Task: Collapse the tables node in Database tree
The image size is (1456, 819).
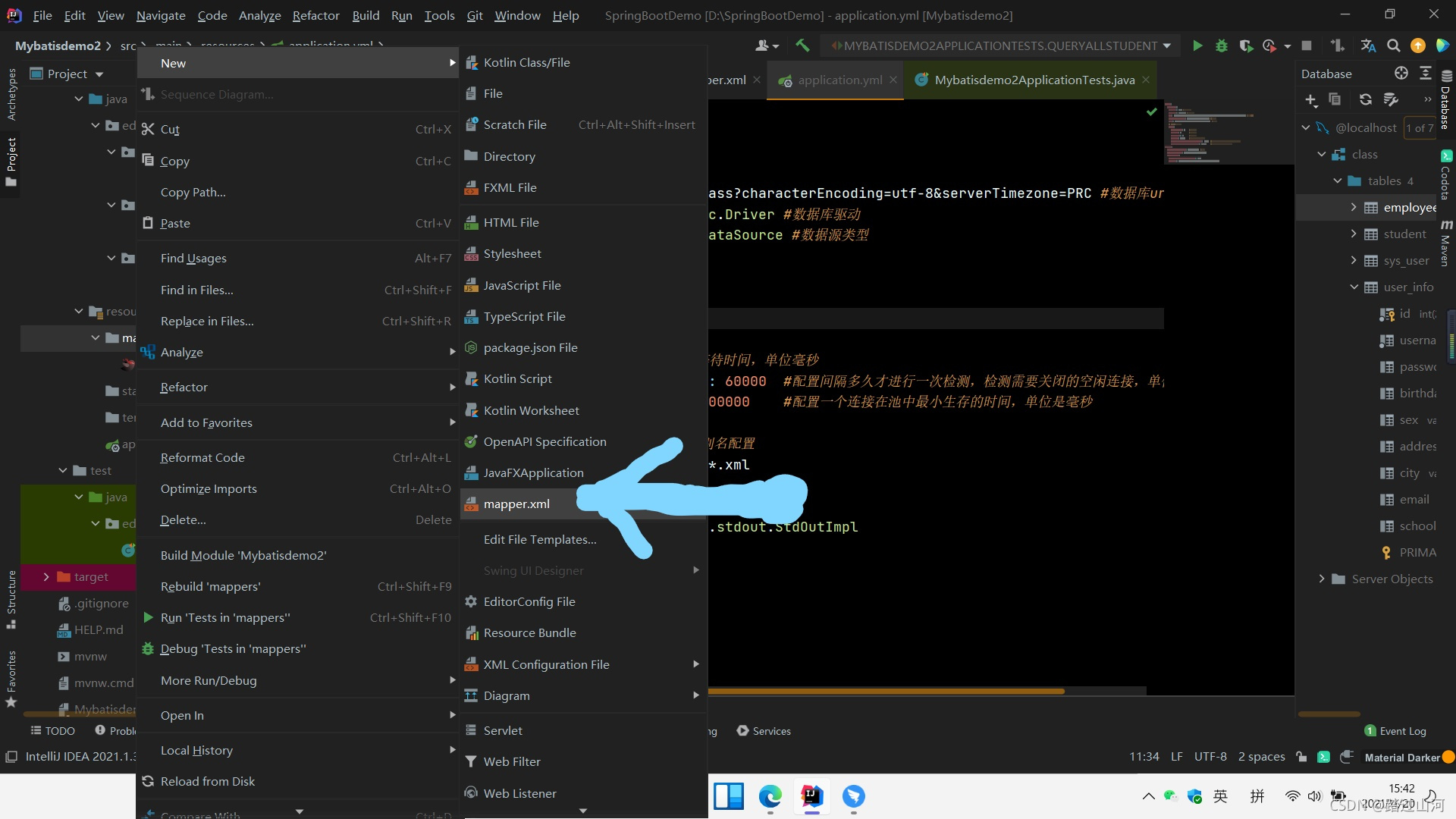Action: (x=1338, y=180)
